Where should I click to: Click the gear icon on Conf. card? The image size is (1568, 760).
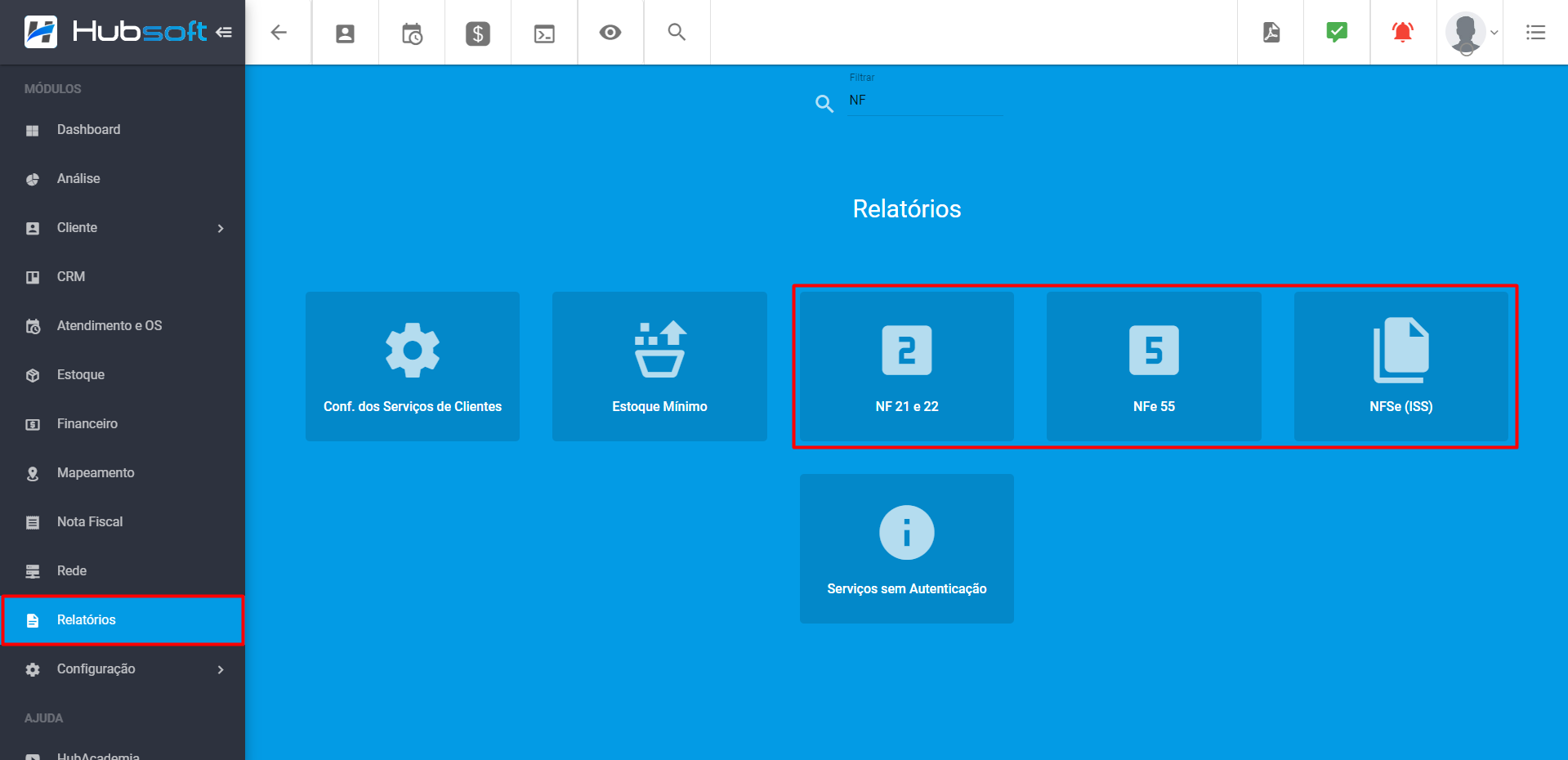point(413,351)
